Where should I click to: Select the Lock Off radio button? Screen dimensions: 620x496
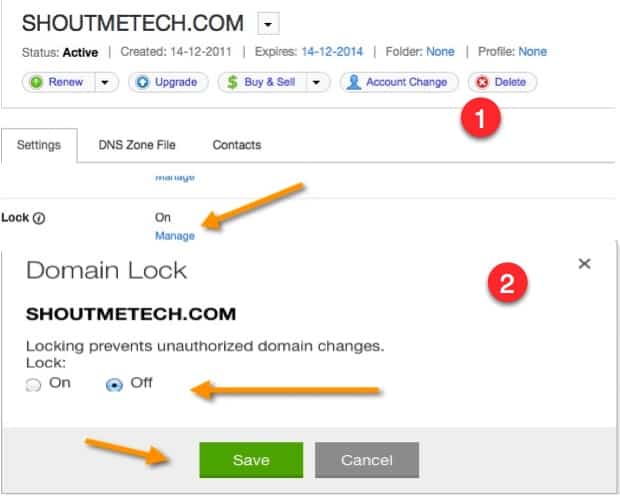click(114, 384)
